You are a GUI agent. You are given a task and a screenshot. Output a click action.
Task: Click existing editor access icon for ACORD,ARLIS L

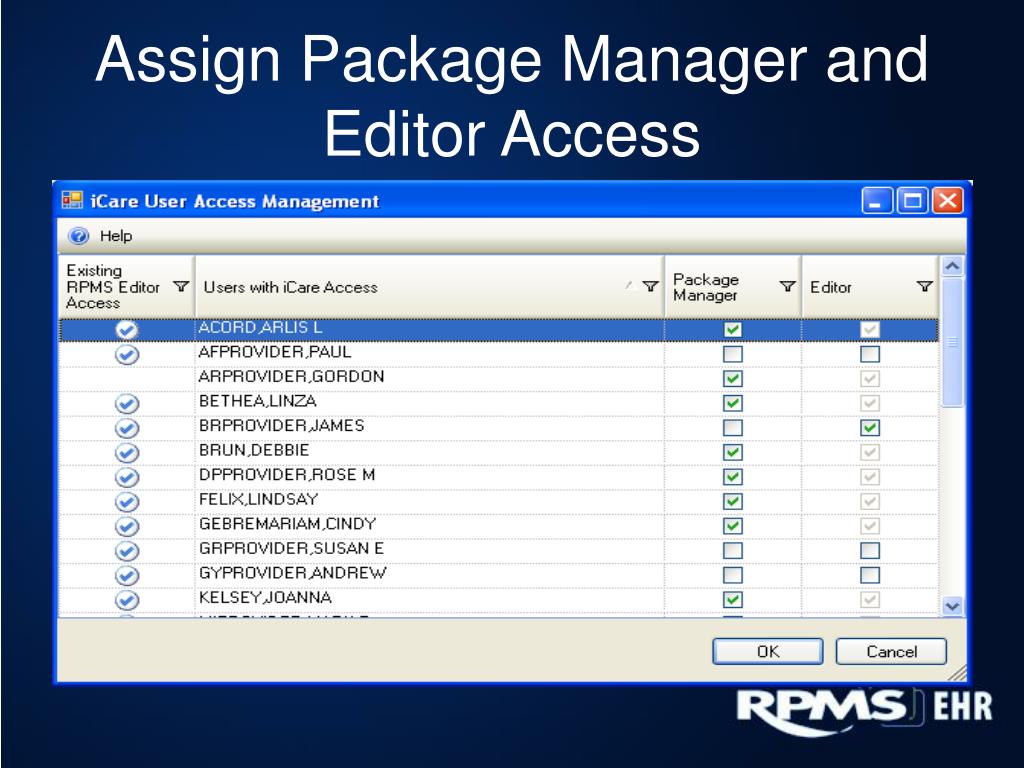point(127,330)
